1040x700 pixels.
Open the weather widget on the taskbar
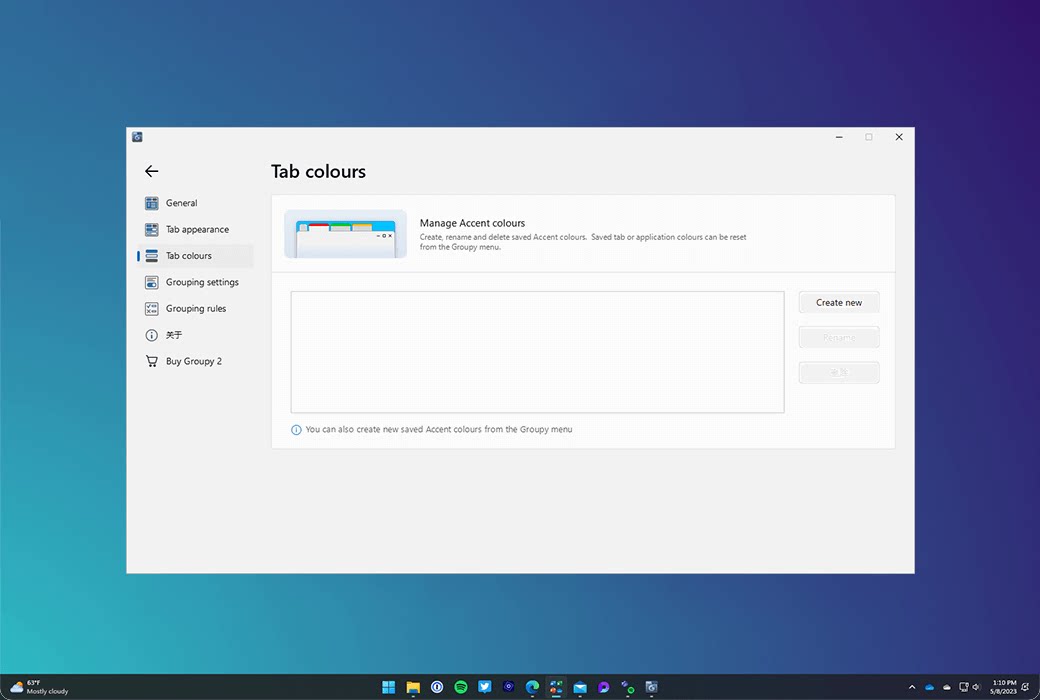click(x=40, y=687)
